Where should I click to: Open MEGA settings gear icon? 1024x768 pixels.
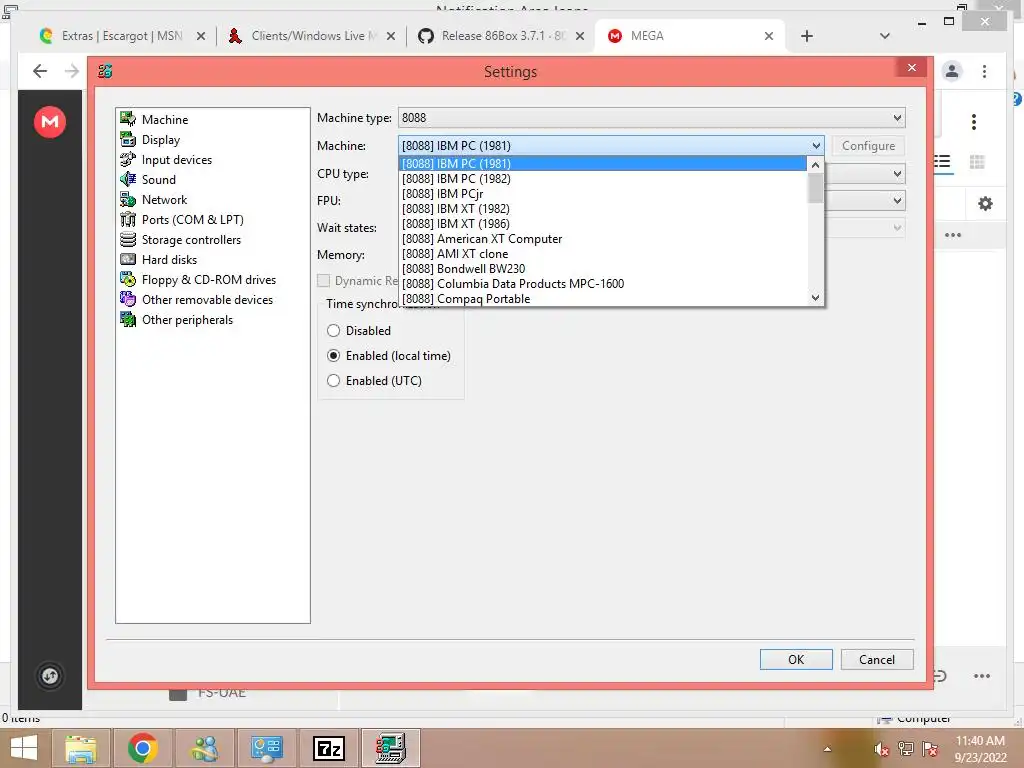[985, 204]
